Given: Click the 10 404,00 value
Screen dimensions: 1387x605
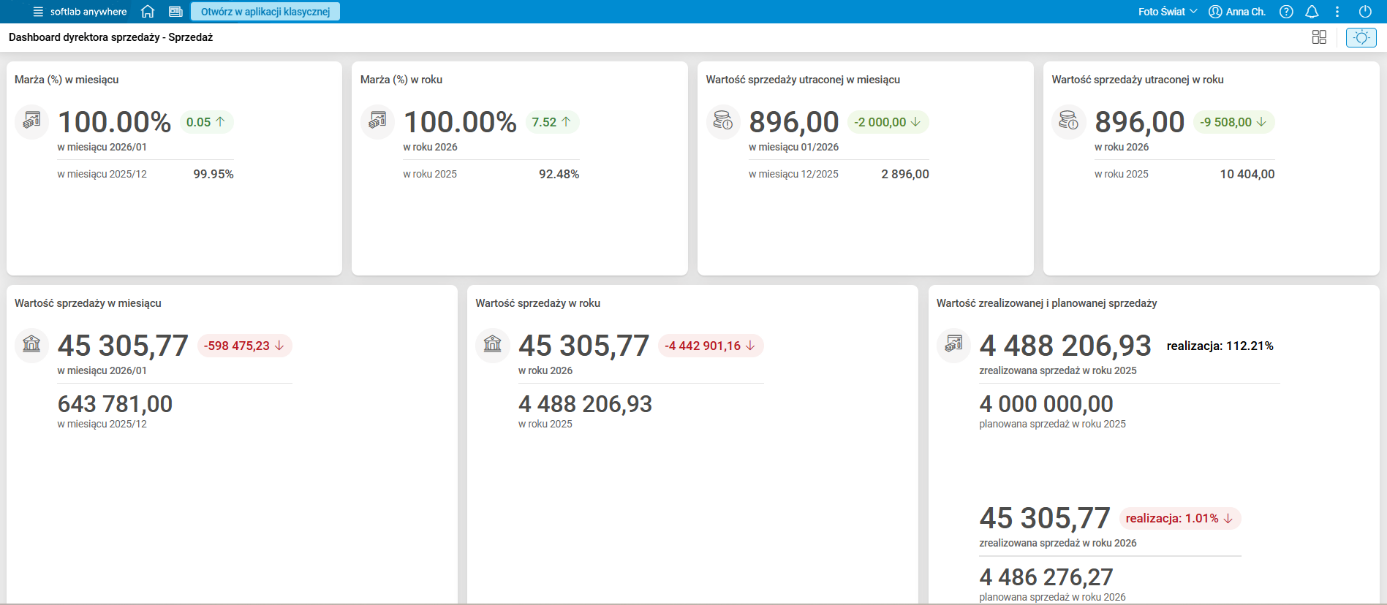Looking at the screenshot, I should pos(1247,174).
